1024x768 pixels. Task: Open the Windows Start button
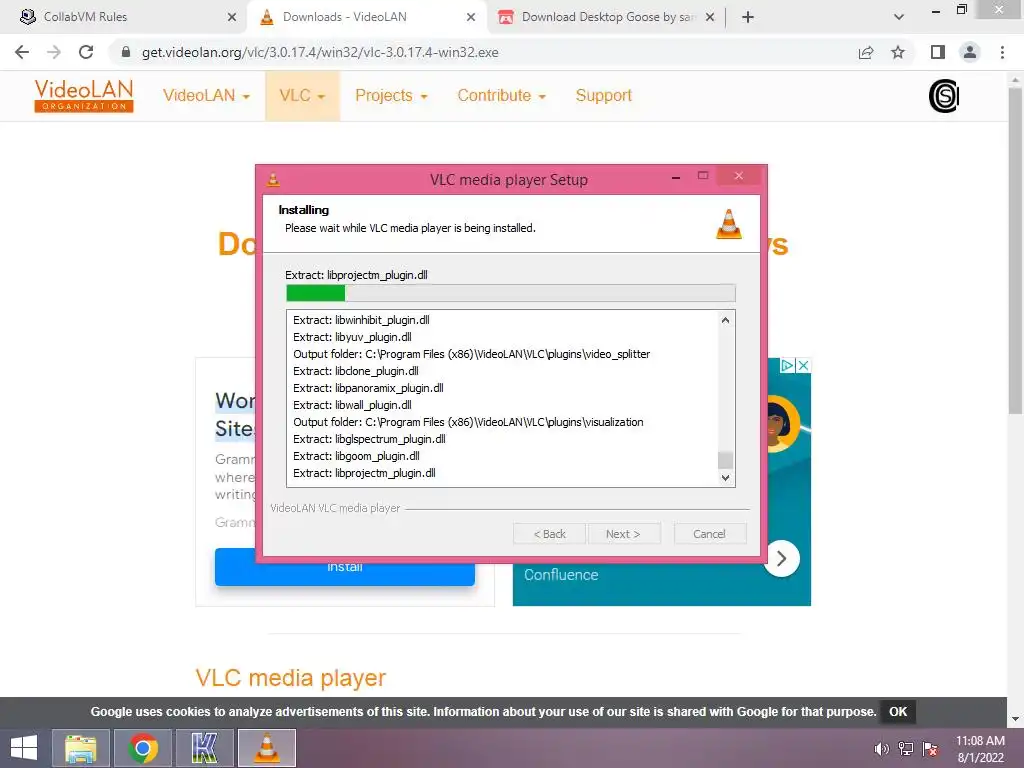pyautogui.click(x=24, y=748)
